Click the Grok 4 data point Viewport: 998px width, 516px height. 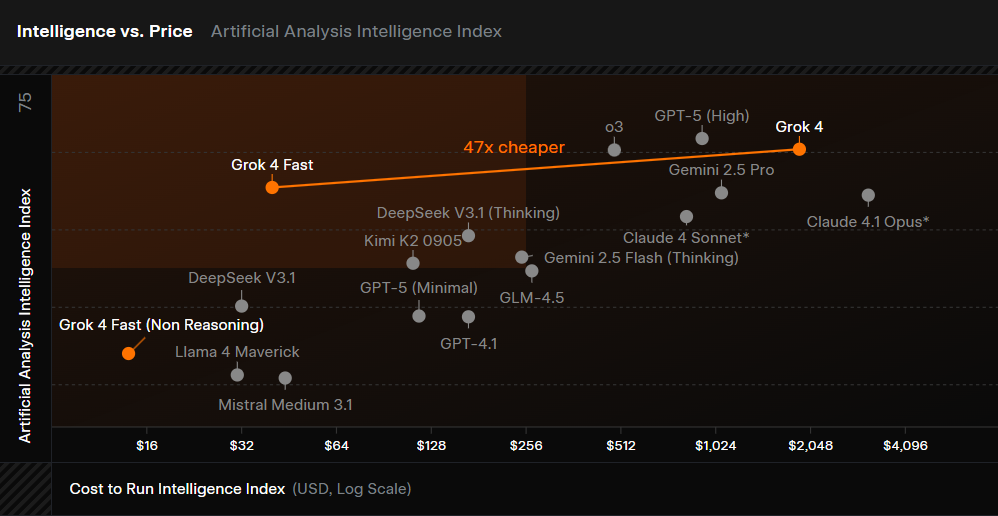tap(799, 149)
